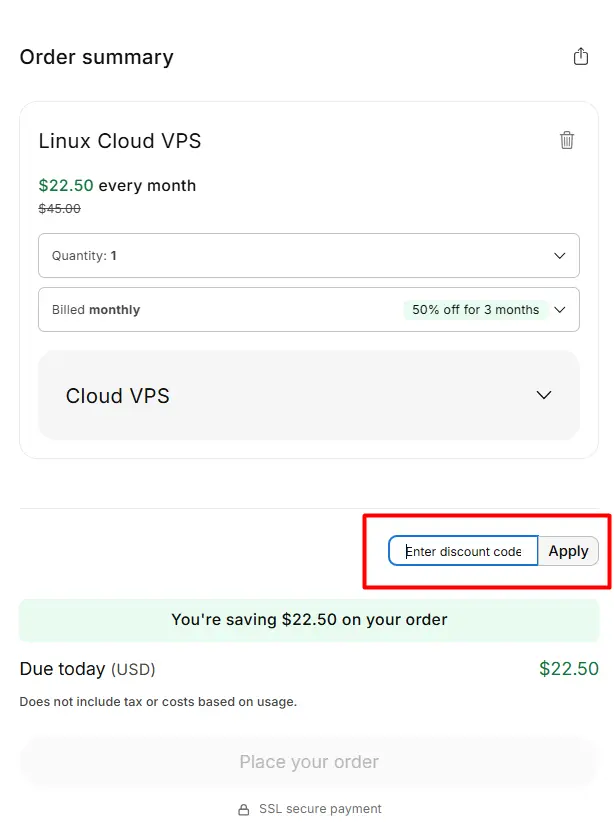Click the chevron arrow on Cloud VPS
614x840 pixels.
coord(544,395)
